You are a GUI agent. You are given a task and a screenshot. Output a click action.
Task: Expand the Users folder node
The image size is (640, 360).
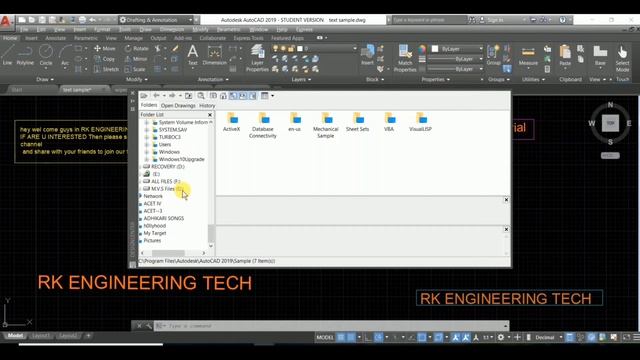[147, 144]
